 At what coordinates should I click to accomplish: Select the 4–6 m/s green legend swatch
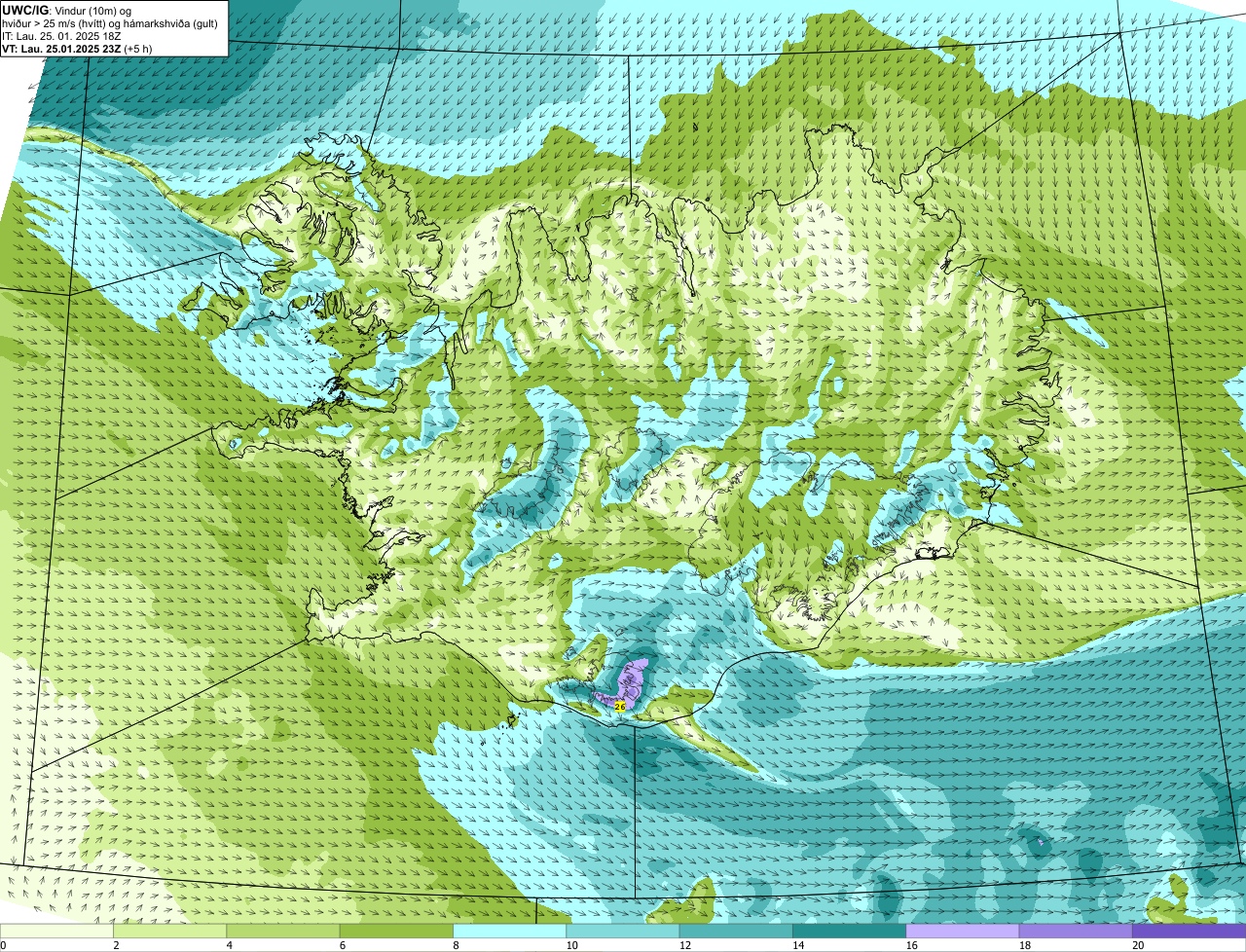[283, 932]
